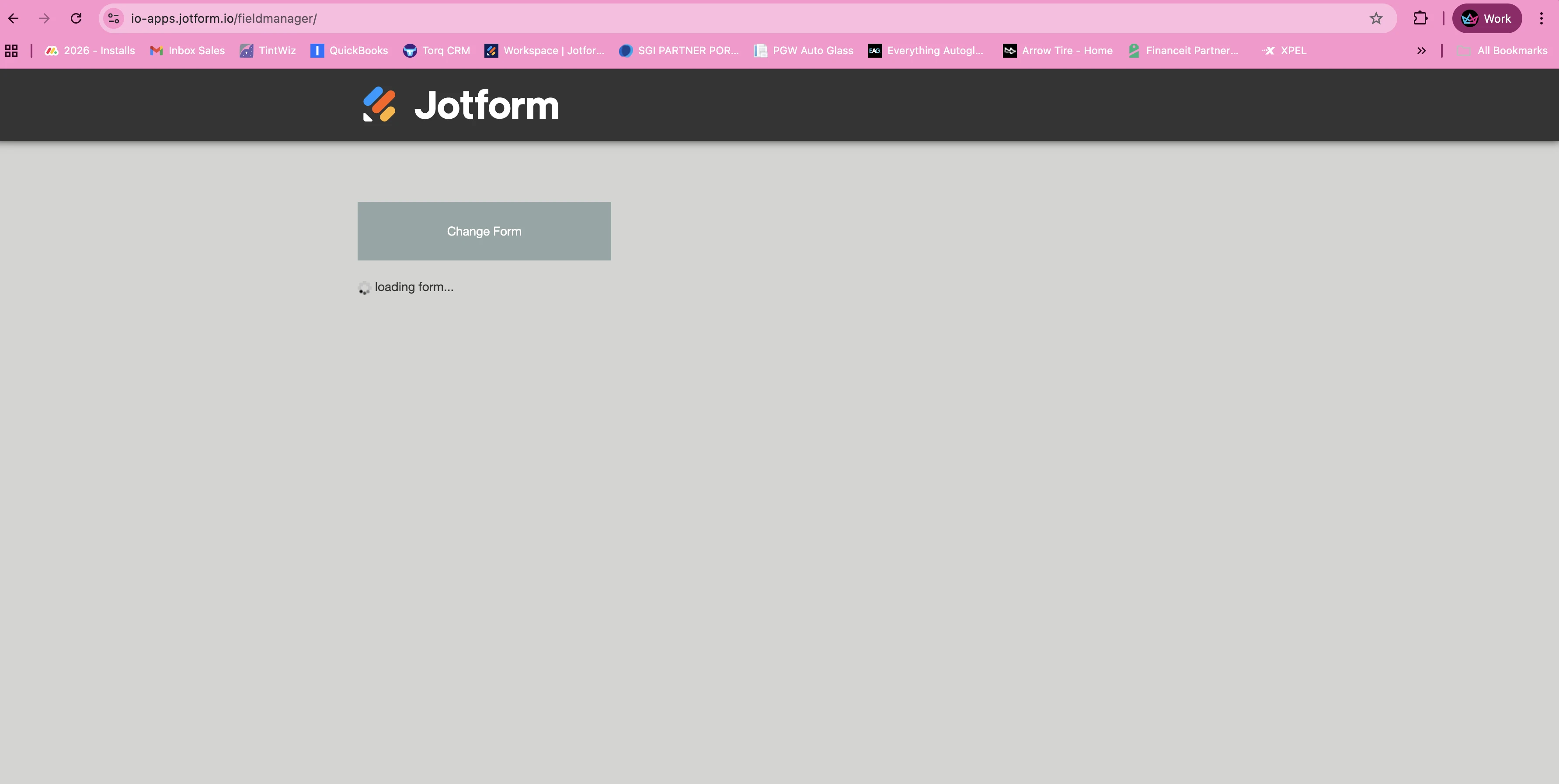Screen dimensions: 1559x784
Task: Click the Change Form button
Action: click(484, 231)
